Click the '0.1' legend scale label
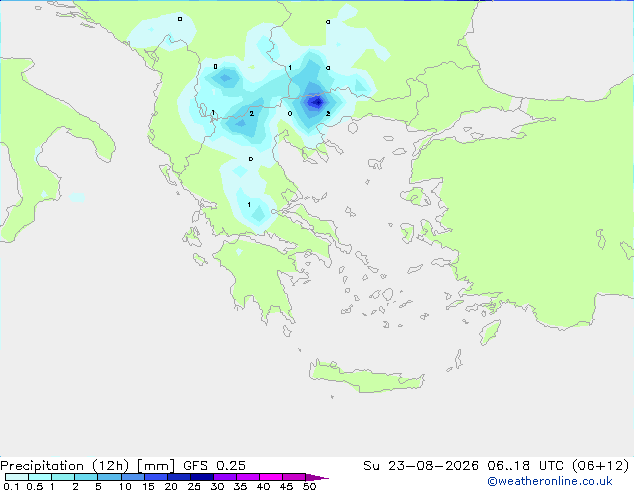The image size is (634, 490). pyautogui.click(x=11, y=486)
